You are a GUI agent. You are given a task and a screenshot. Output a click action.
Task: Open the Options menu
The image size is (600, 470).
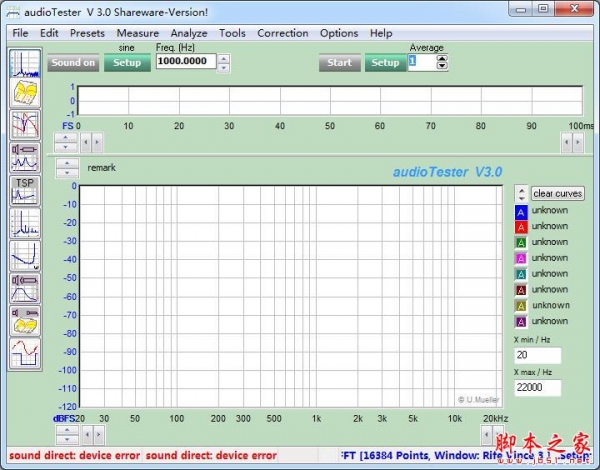click(339, 33)
